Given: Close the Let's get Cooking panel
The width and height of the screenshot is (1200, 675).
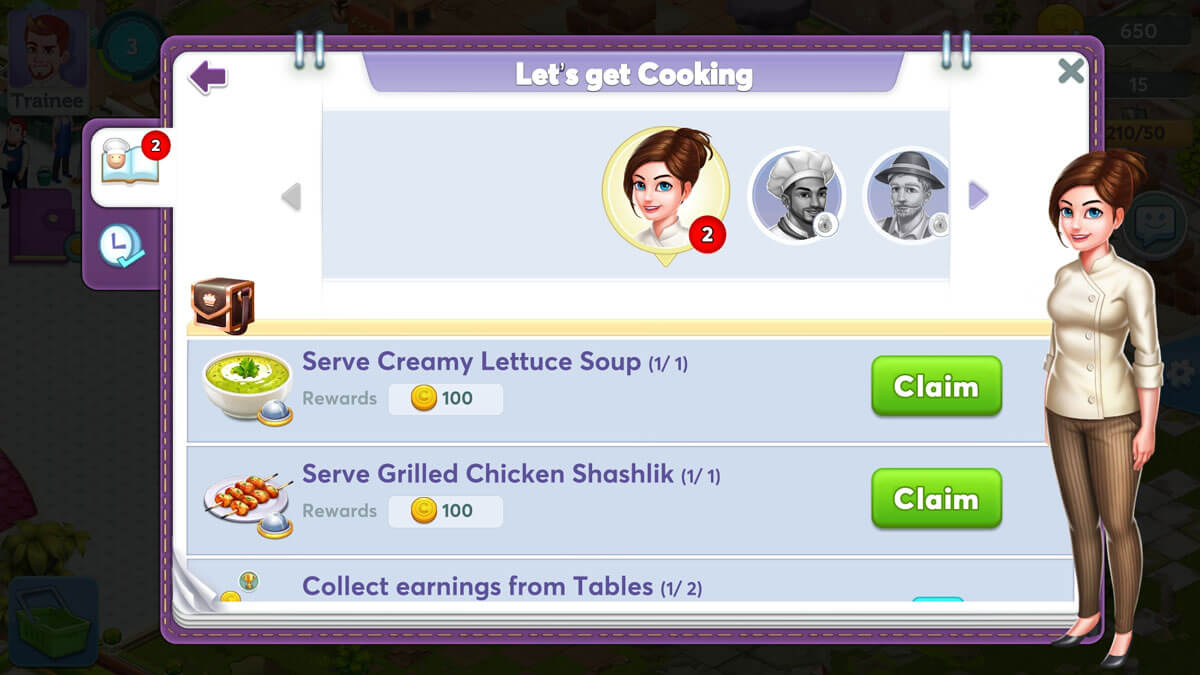Looking at the screenshot, I should pos(1071,71).
